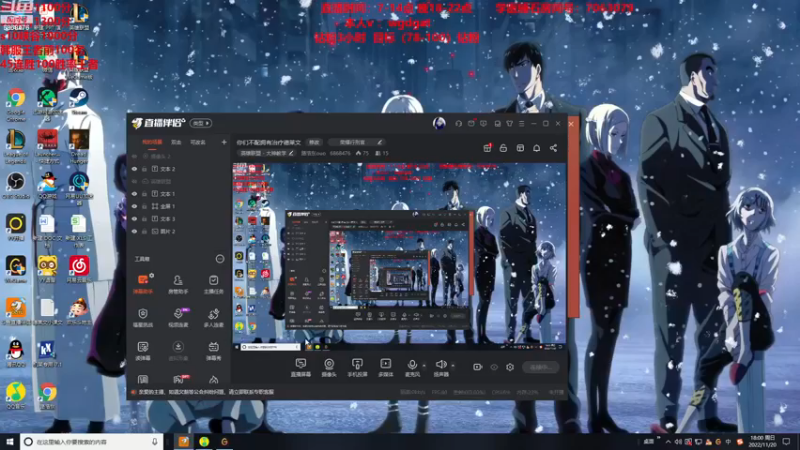Open the 多人连麦 multi-person co-stream tool
The width and height of the screenshot is (800, 450).
[213, 317]
